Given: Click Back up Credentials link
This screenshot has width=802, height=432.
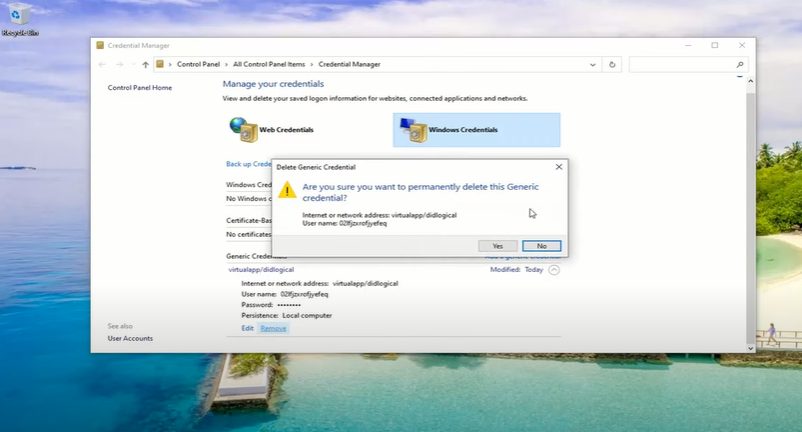Looking at the screenshot, I should 249,164.
